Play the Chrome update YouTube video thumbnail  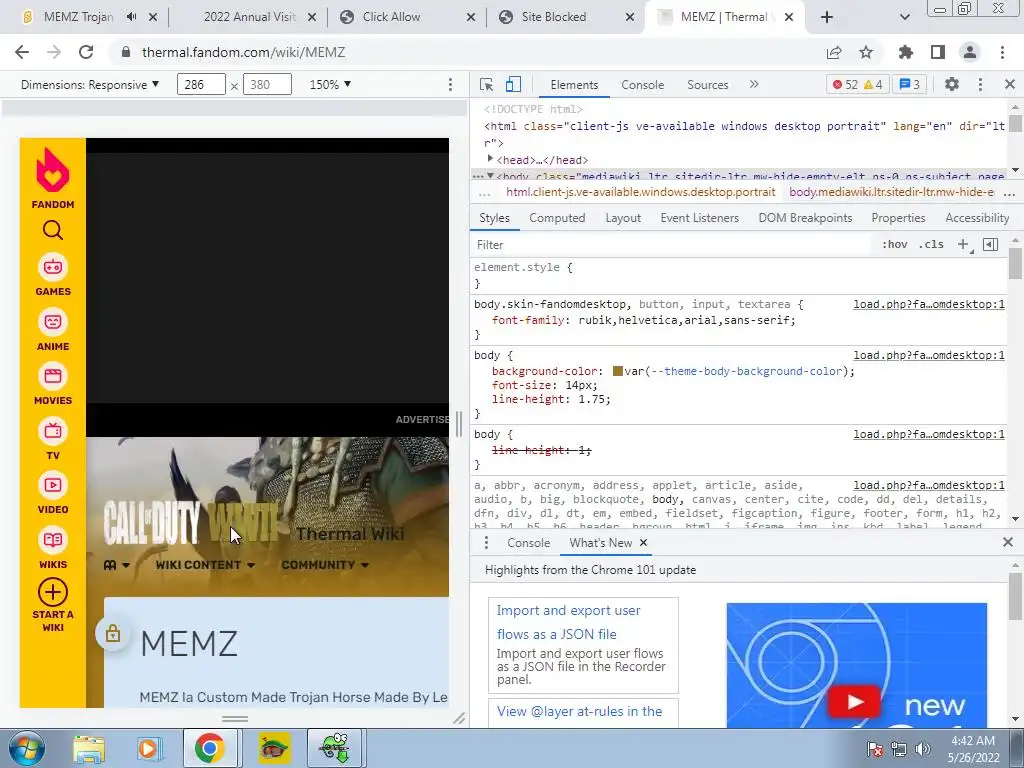[855, 701]
